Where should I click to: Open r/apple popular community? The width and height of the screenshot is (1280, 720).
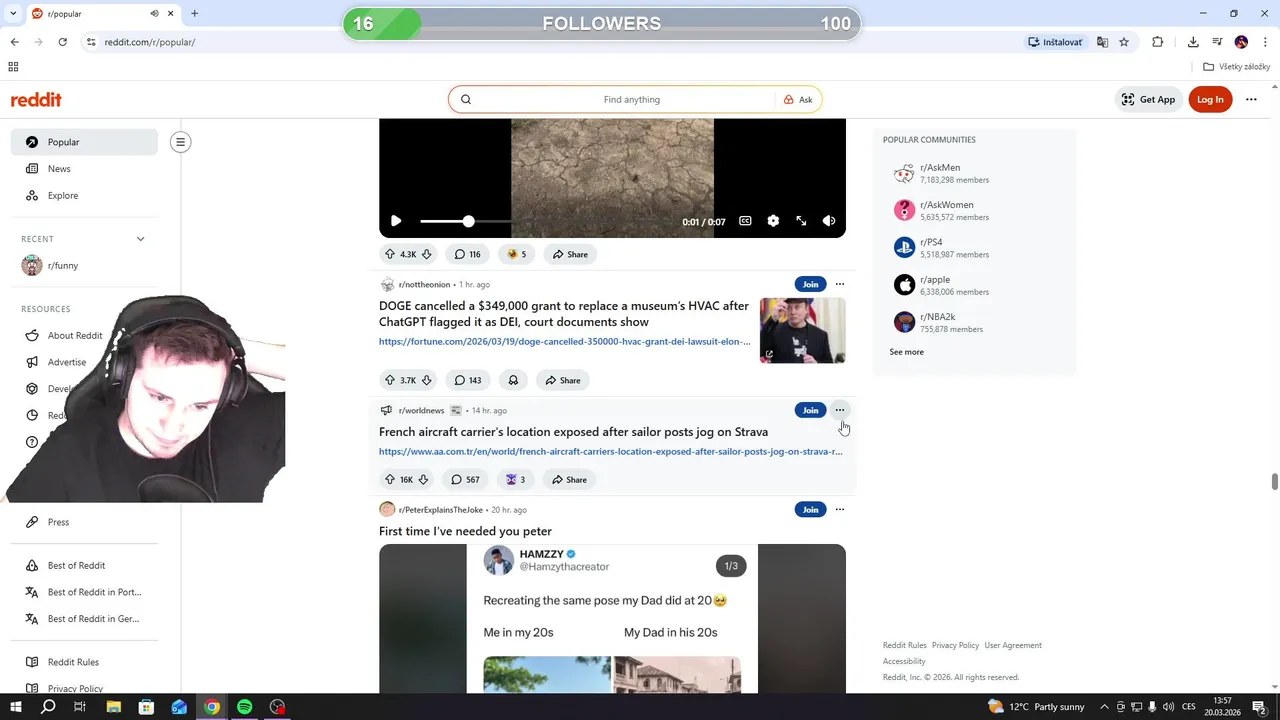point(974,285)
